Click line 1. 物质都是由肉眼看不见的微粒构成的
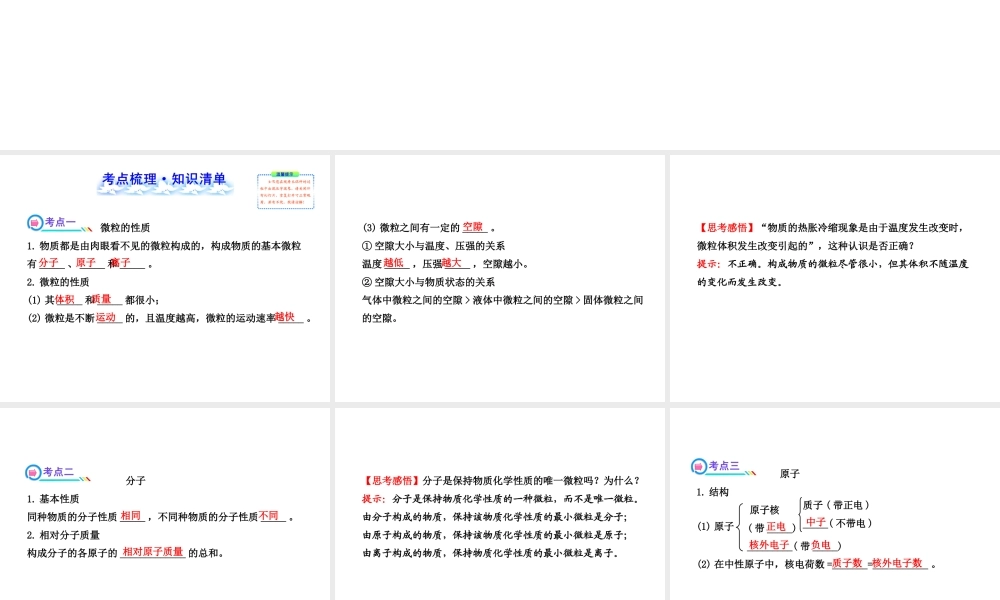This screenshot has height=600, width=1000. click(164, 246)
